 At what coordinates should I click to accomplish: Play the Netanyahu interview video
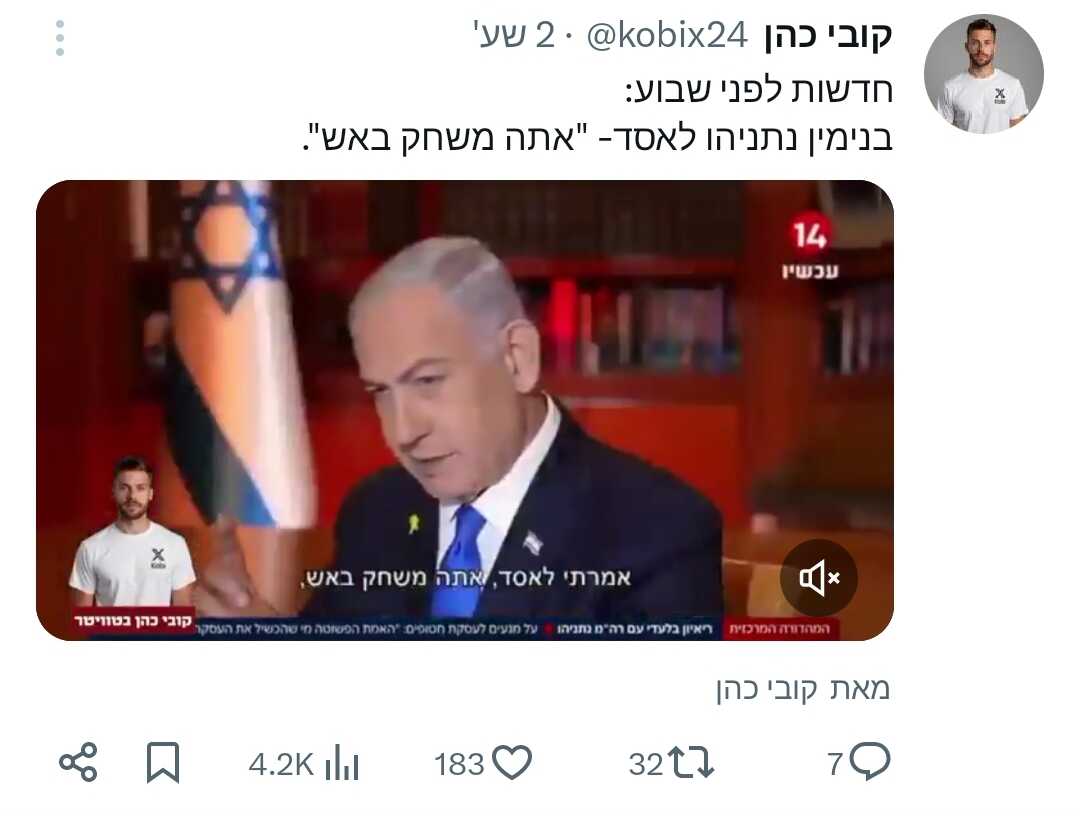pos(465,410)
